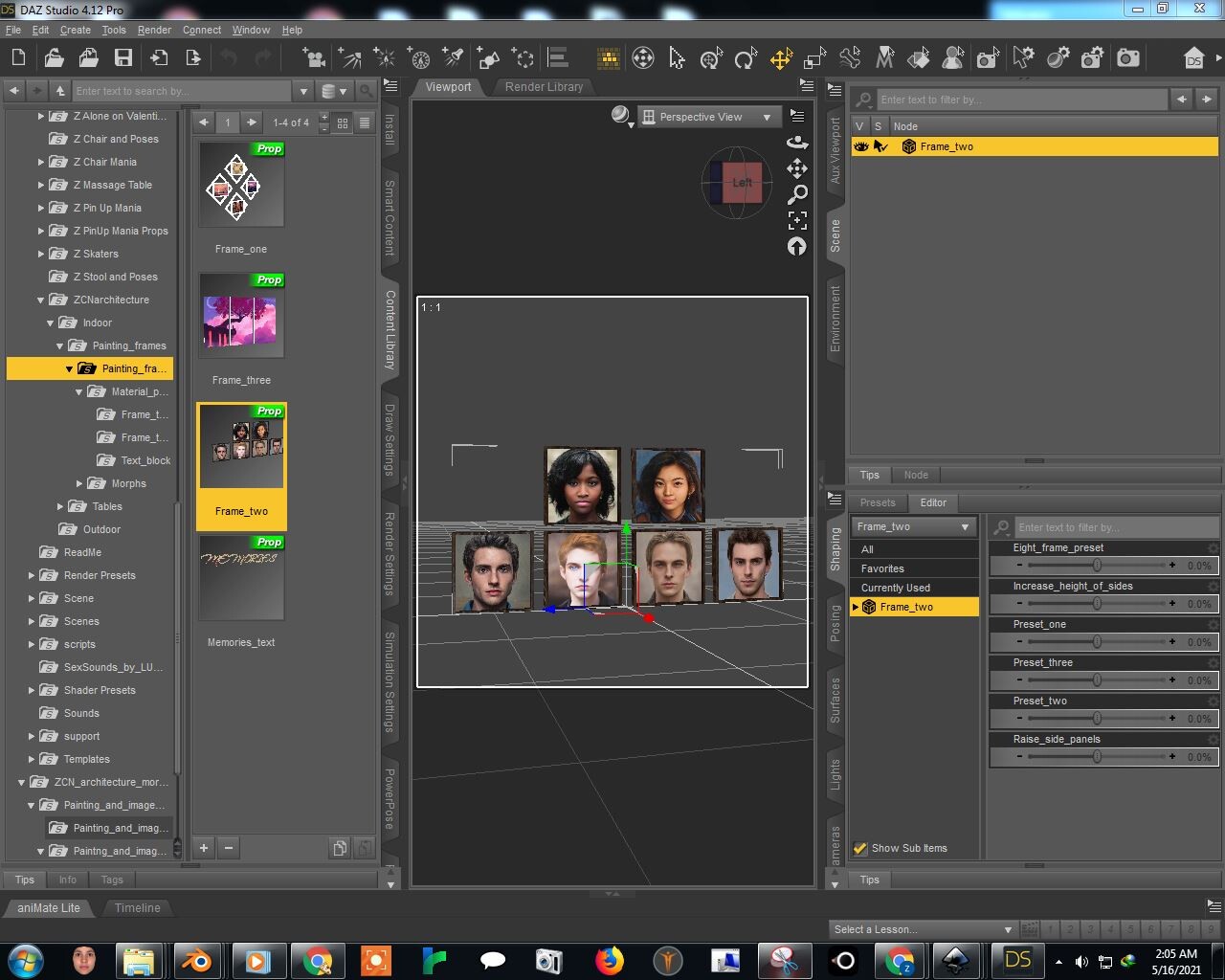Toggle selectable icon for Frame_two node
The width and height of the screenshot is (1225, 980).
[880, 146]
